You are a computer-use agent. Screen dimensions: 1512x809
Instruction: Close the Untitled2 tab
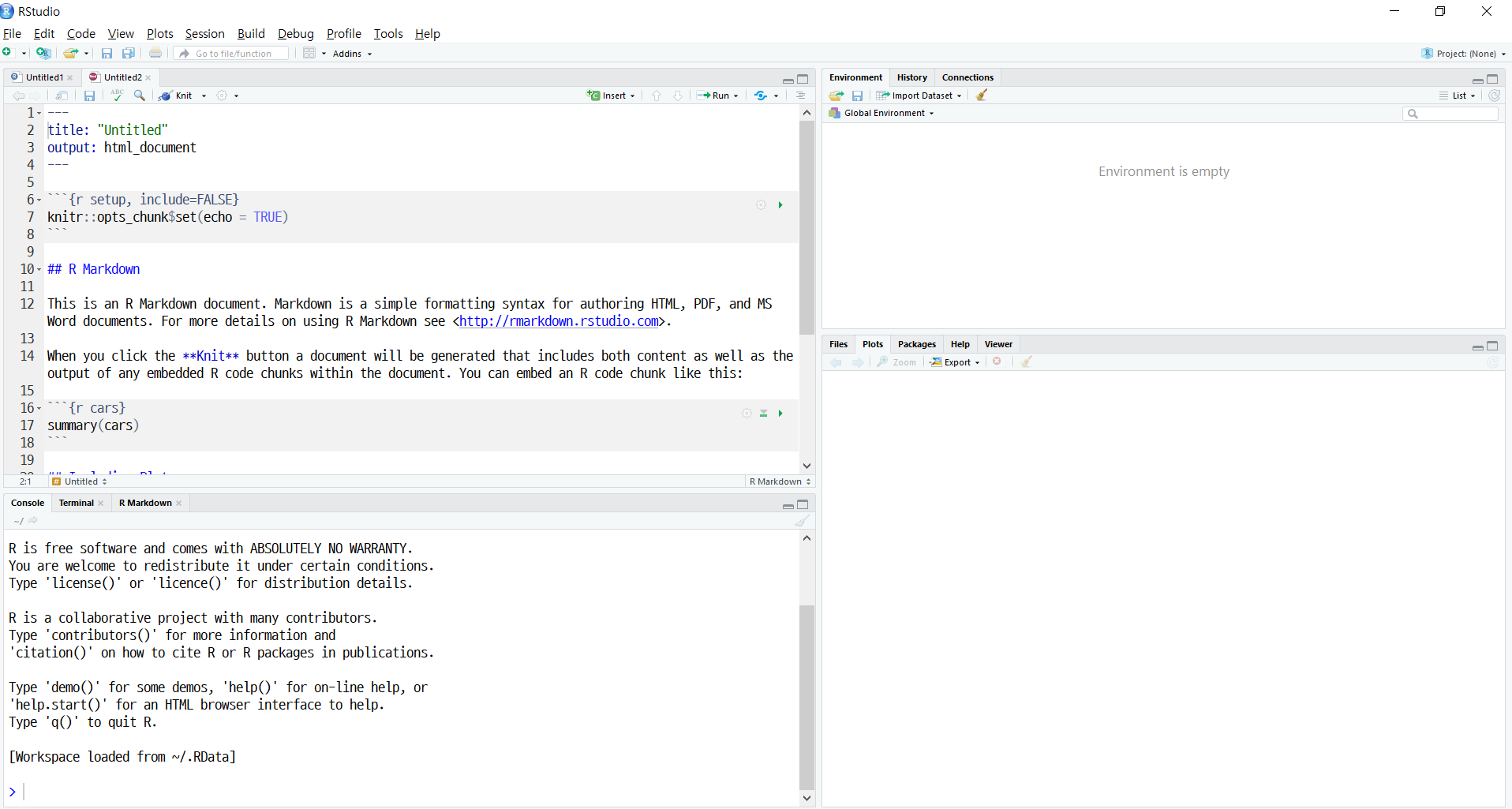click(x=148, y=77)
